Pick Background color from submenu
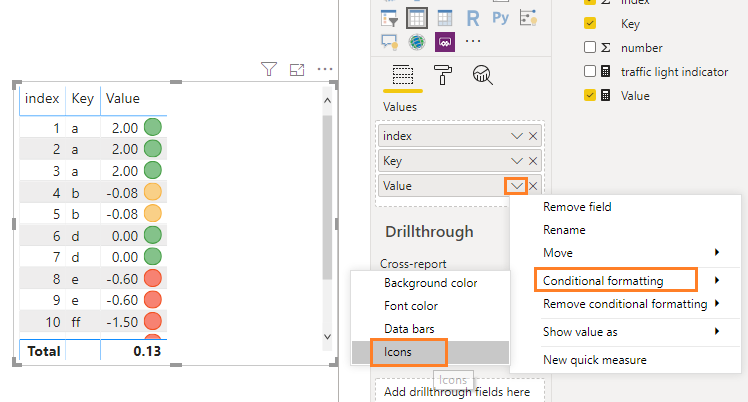The height and width of the screenshot is (402, 748). pos(430,283)
